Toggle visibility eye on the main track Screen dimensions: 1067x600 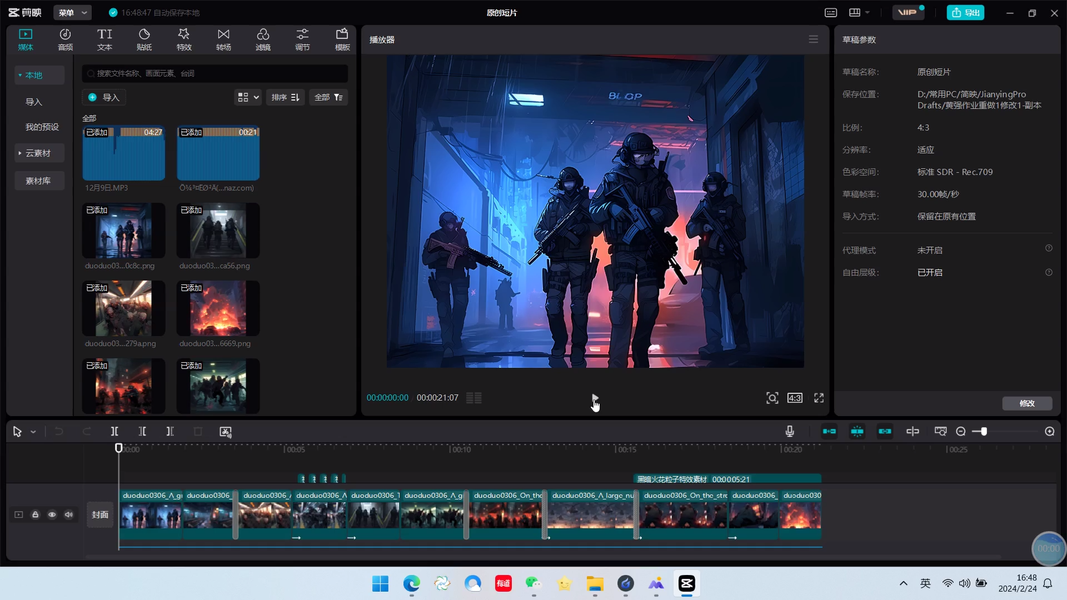[52, 515]
